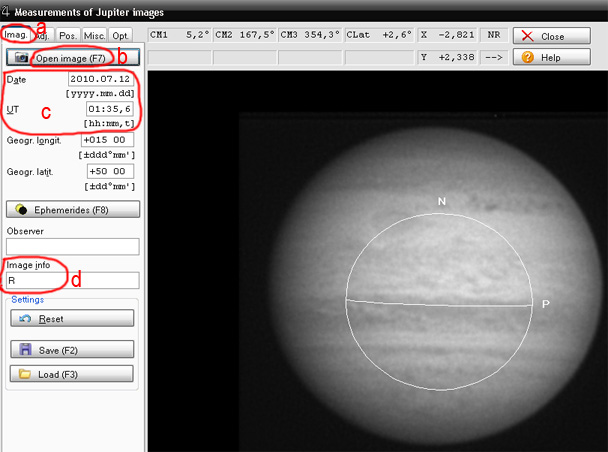
Task: Load settings using the folder button
Action: point(72,374)
